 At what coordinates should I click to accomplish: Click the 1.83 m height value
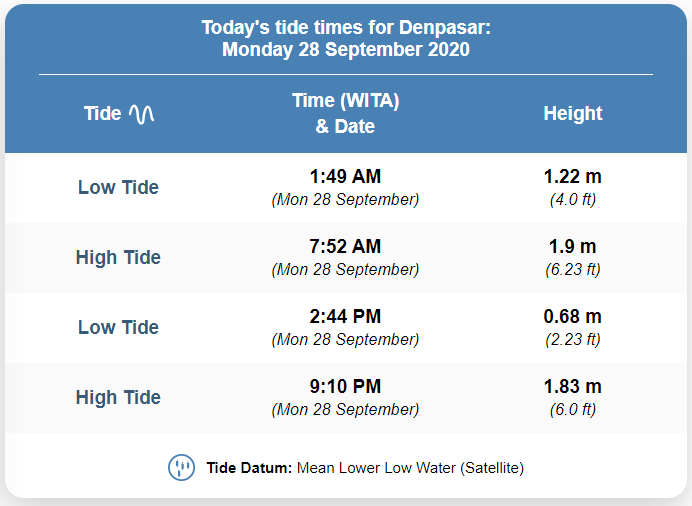point(572,386)
